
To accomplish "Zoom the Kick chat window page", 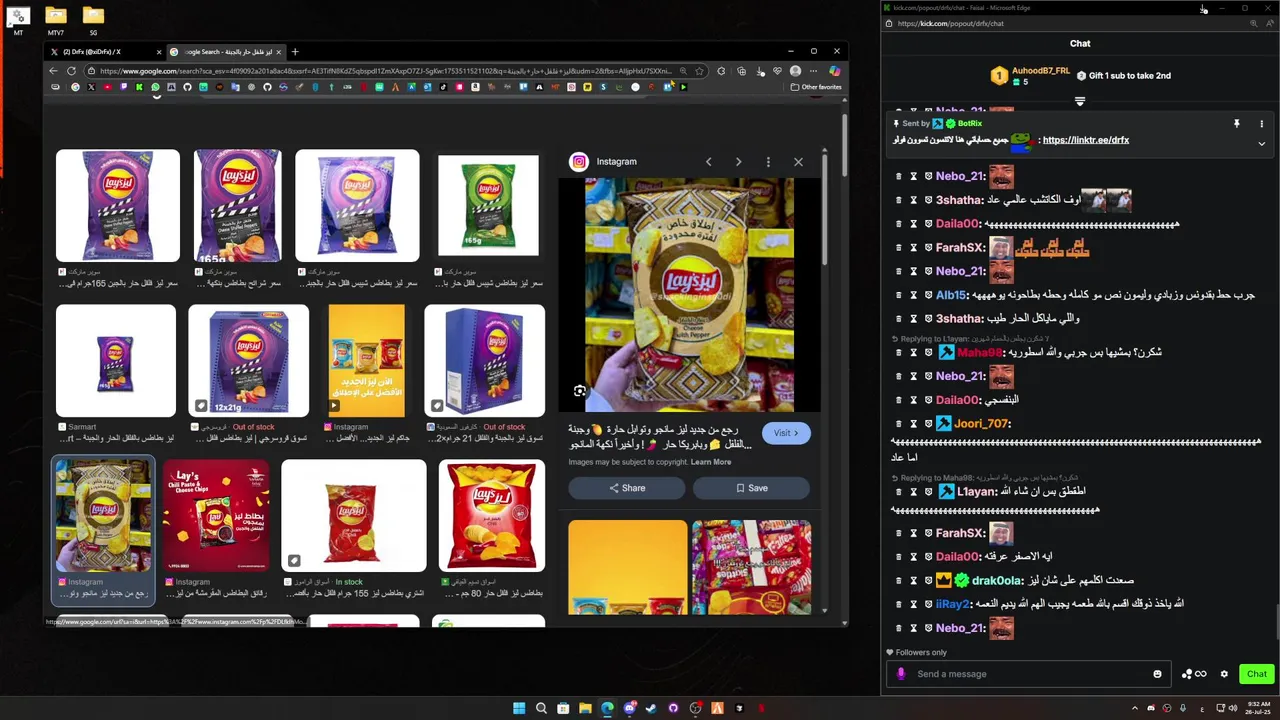I will tap(1253, 23).
